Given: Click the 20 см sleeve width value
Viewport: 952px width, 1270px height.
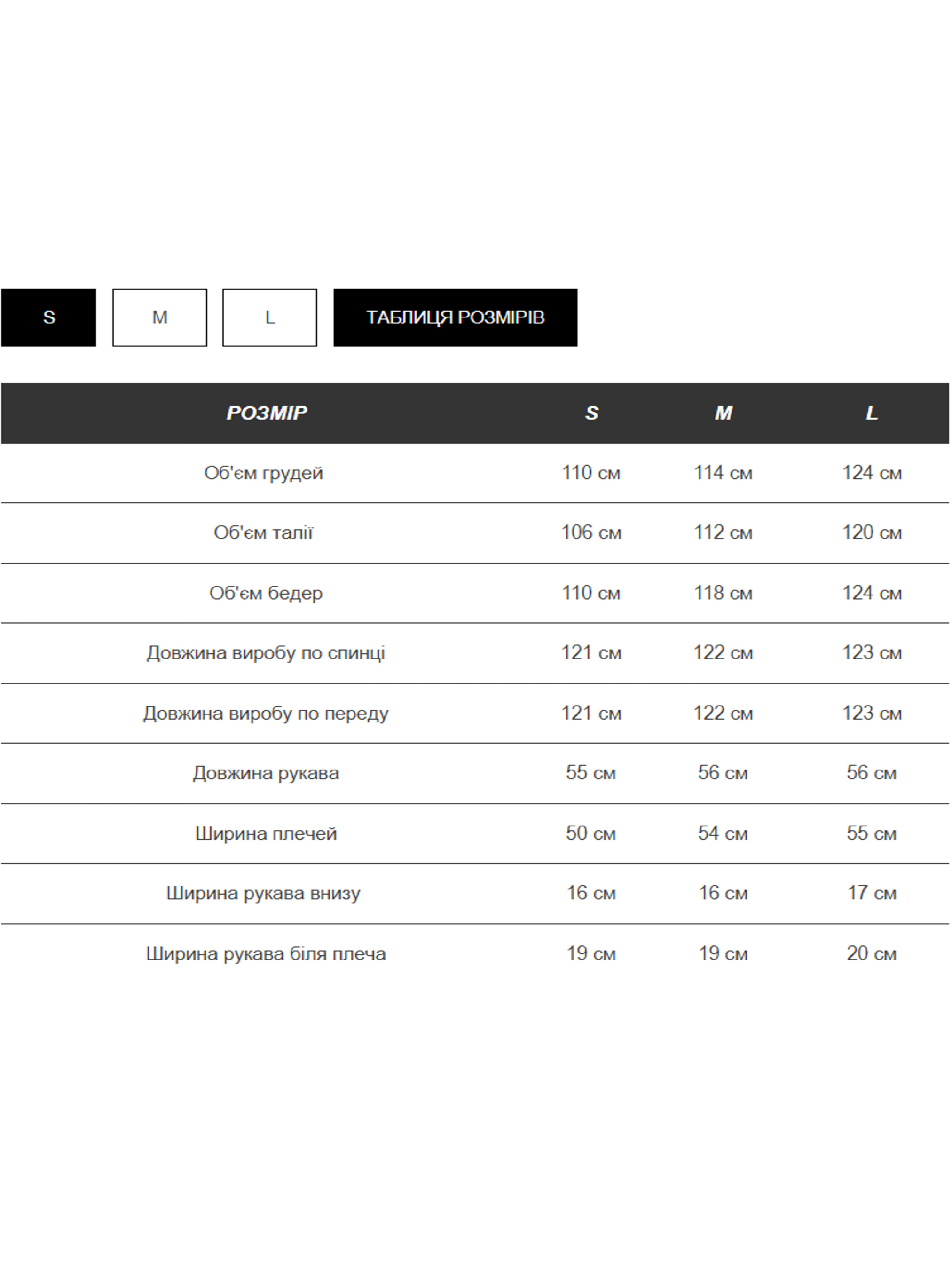Looking at the screenshot, I should (871, 953).
